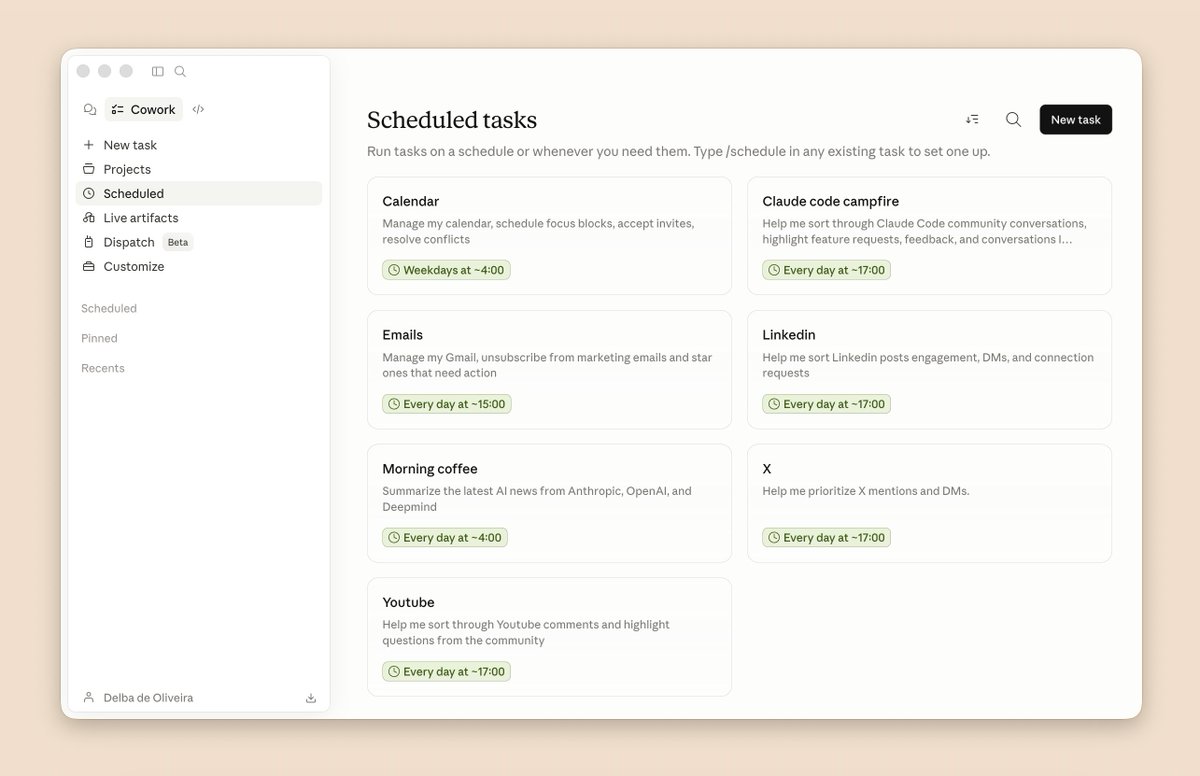Click the user avatar icon at sidebar bottom

tap(89, 698)
